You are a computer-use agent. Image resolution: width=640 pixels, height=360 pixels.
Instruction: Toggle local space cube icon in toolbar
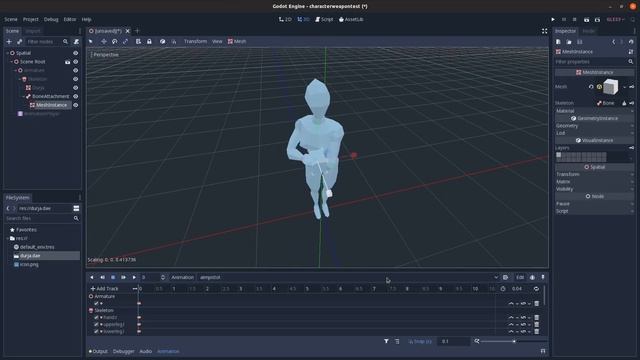coord(162,41)
